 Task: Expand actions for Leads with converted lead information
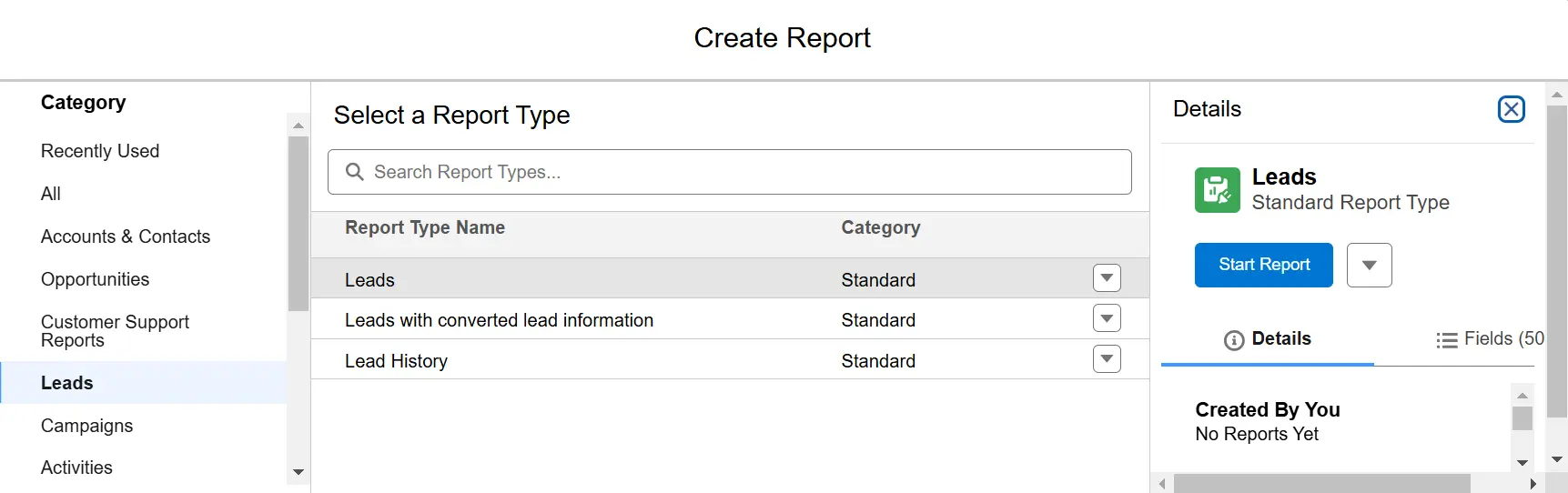1107,318
